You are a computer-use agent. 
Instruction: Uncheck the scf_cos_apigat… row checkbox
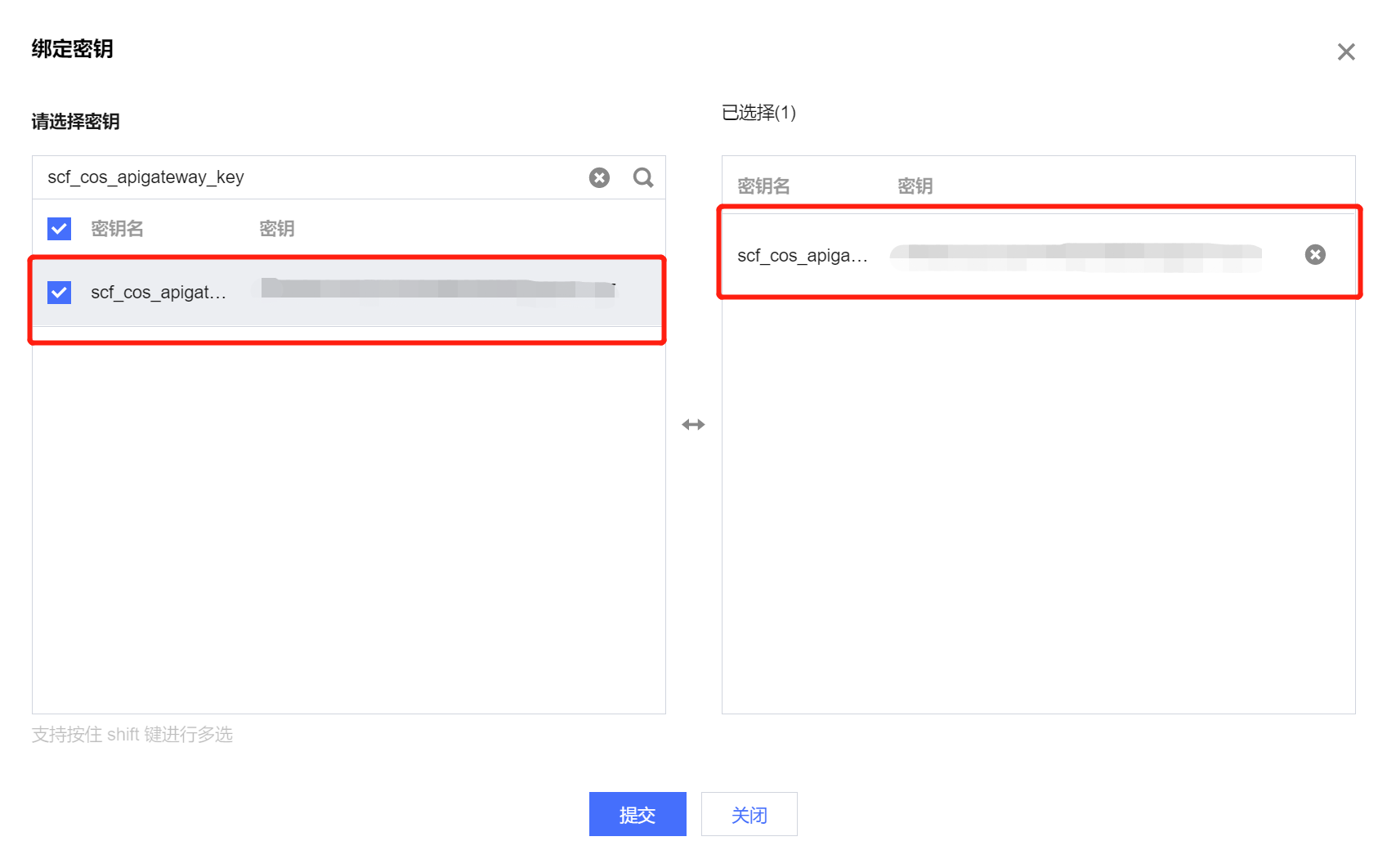coord(59,292)
